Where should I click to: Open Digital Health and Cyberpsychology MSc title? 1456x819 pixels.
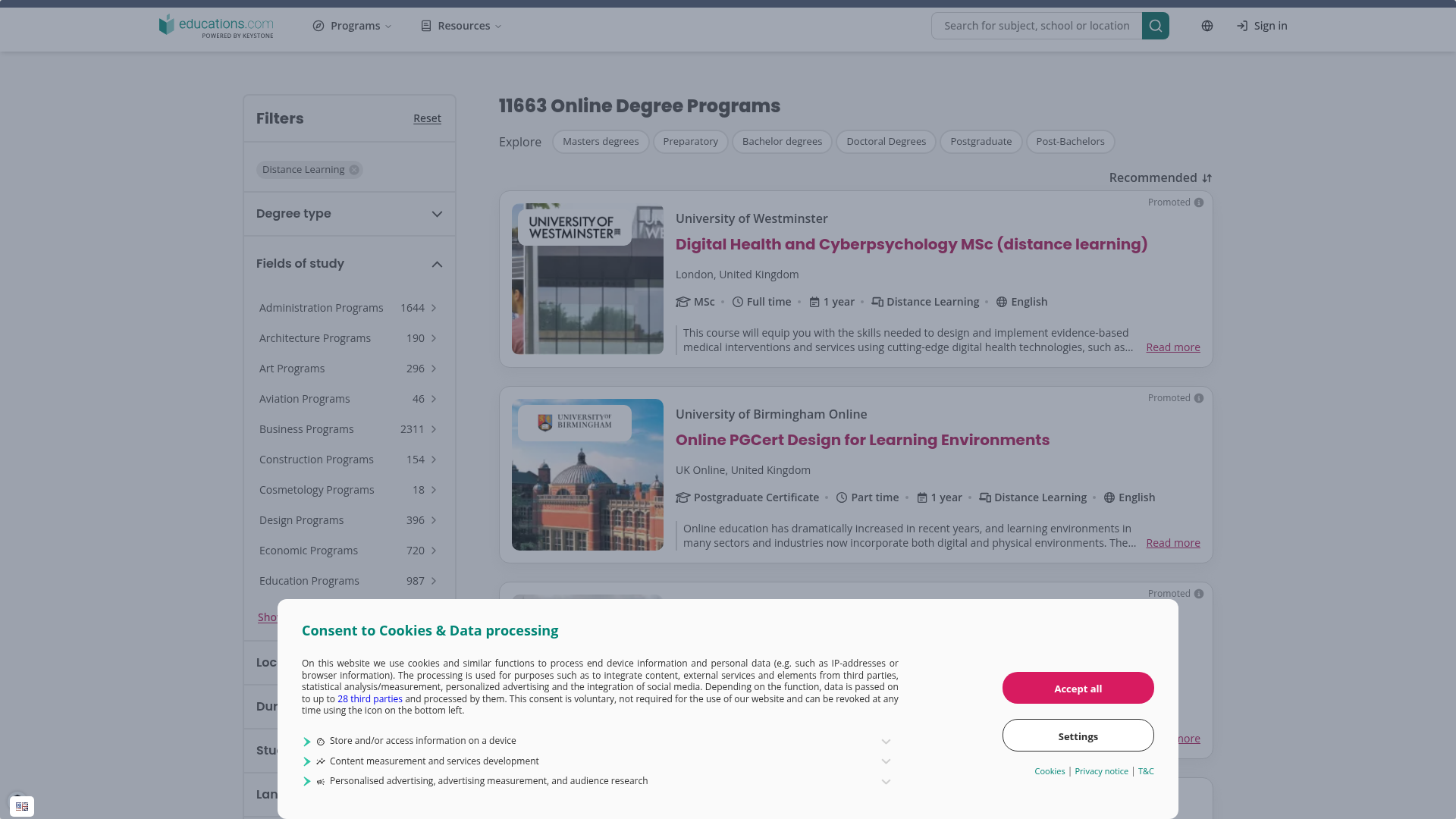(x=912, y=244)
